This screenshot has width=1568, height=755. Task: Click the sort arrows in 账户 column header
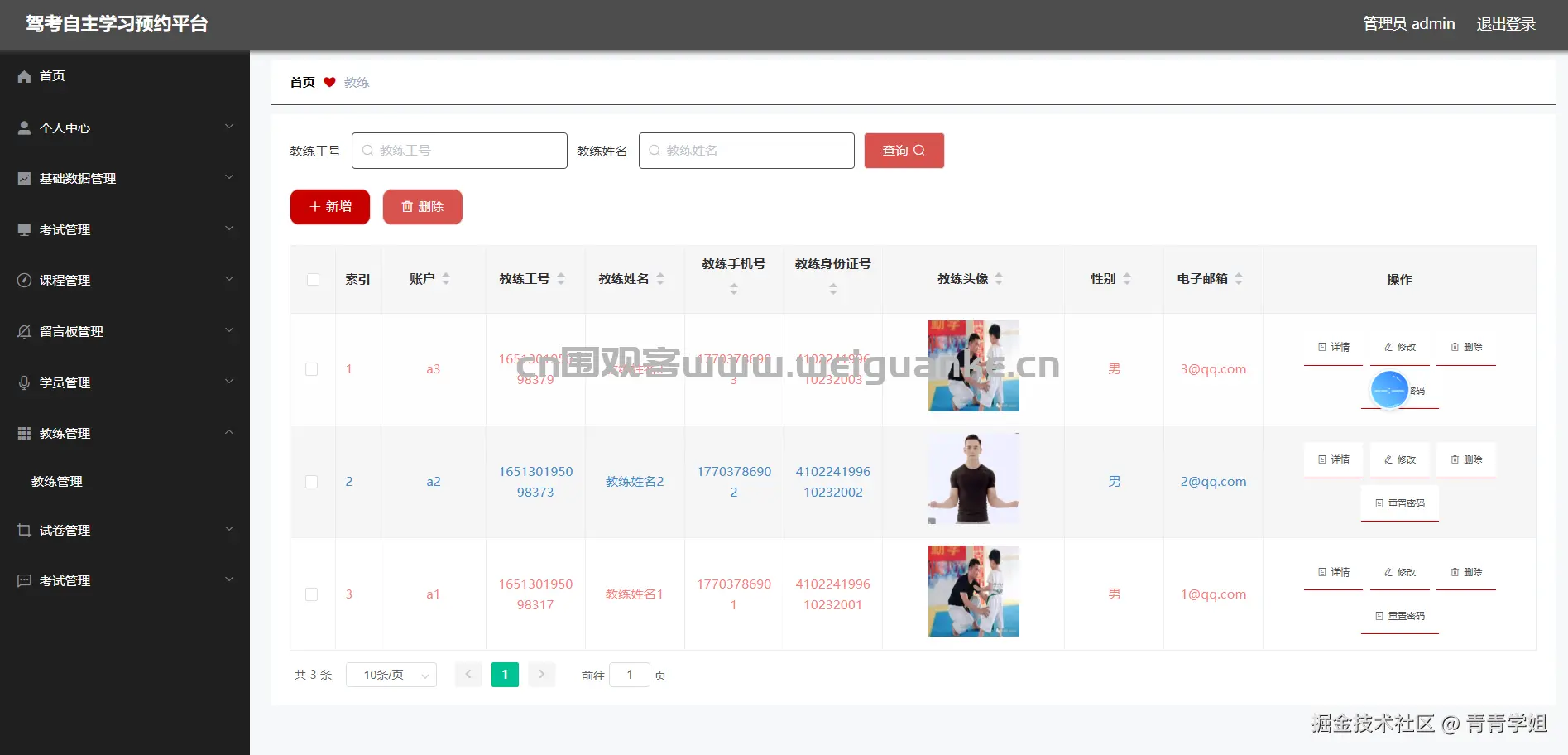[446, 279]
